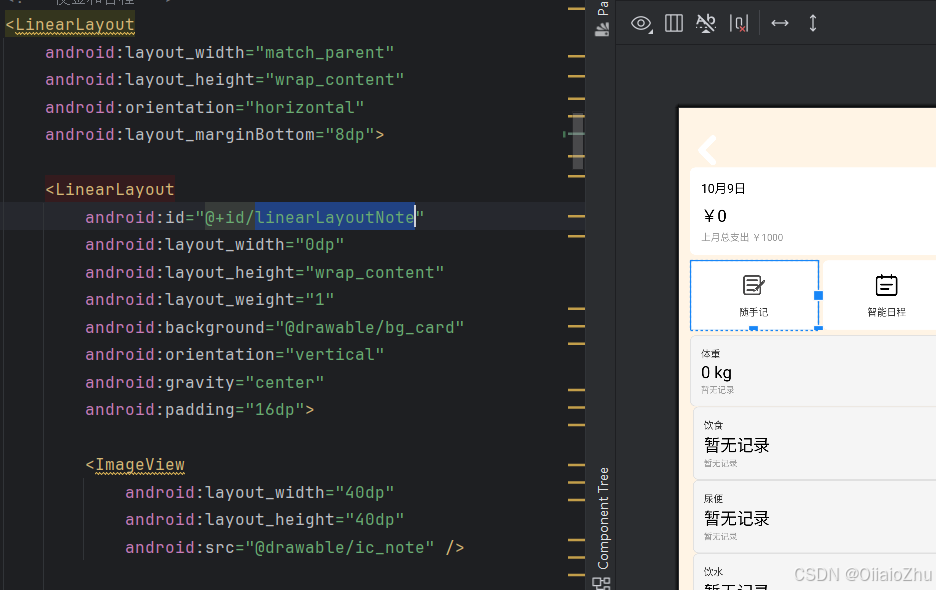The image size is (936, 590).
Task: Click the nested <LinearLayout tag
Action: (110, 189)
